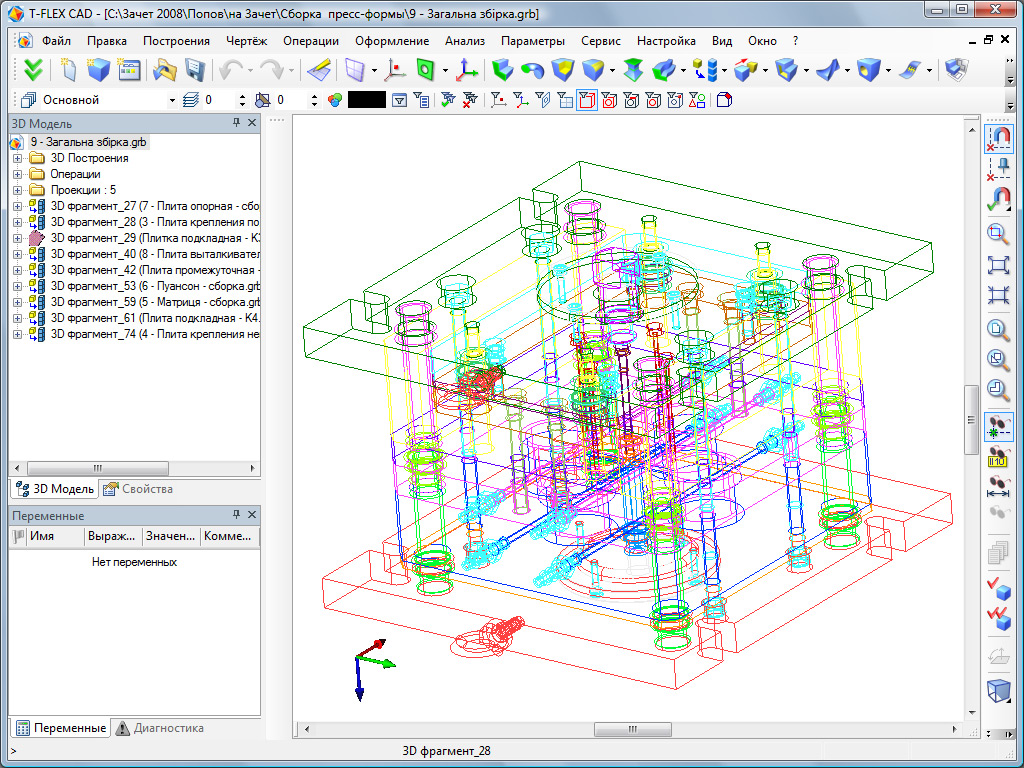Open the Файл menu

click(x=56, y=40)
